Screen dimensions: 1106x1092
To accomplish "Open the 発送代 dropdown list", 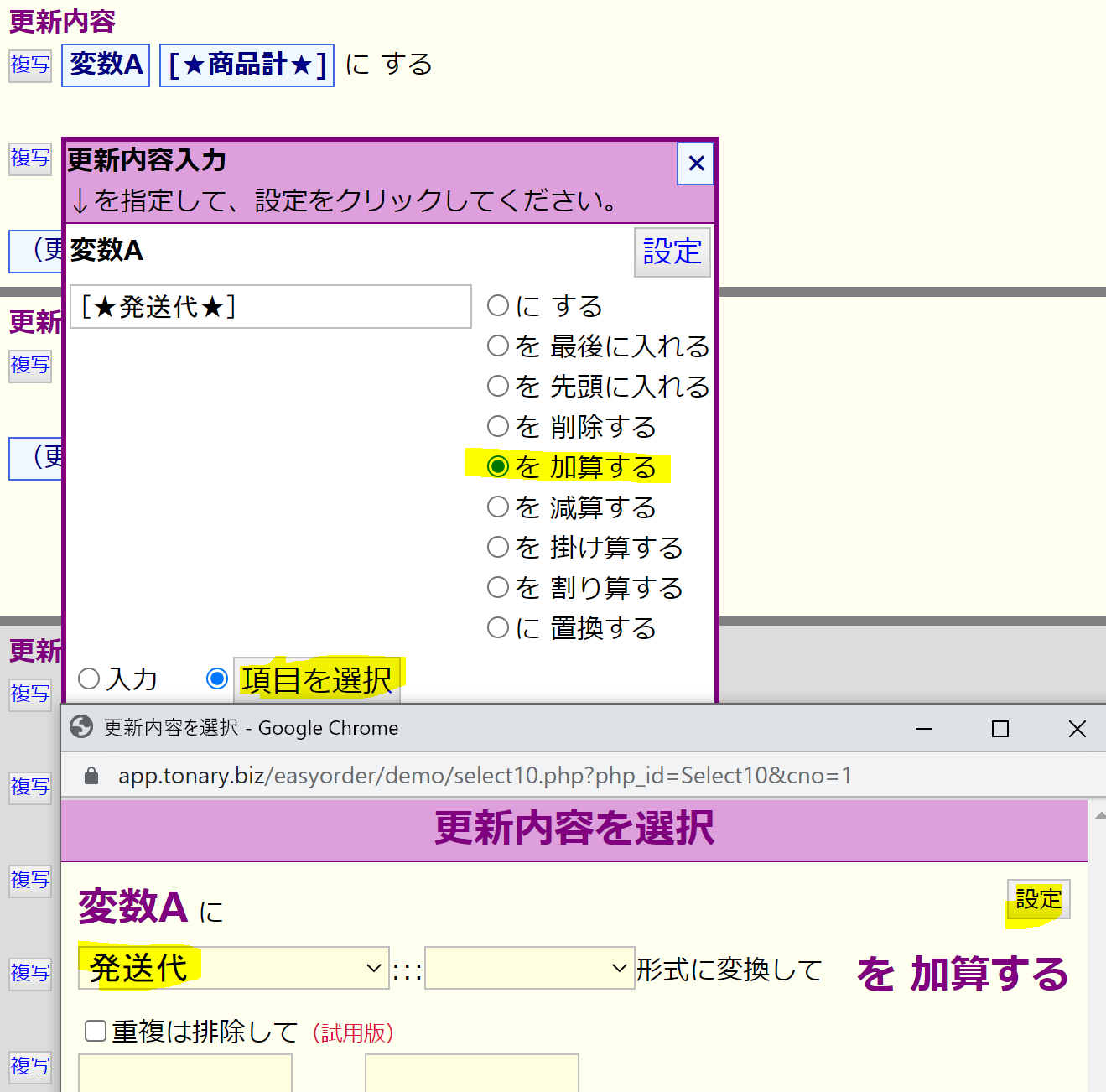I will (x=233, y=969).
